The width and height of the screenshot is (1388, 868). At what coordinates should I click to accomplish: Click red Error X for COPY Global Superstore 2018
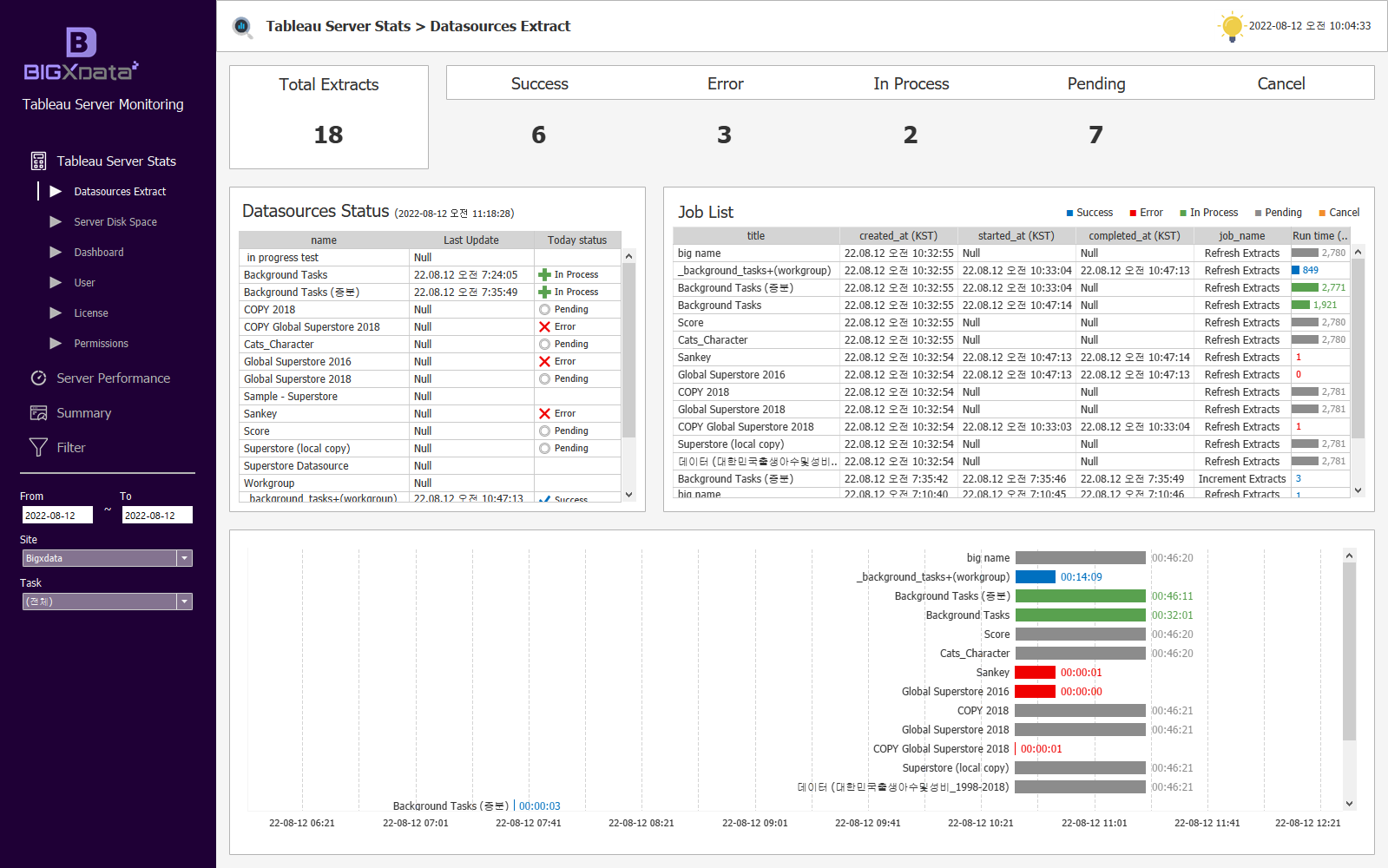click(544, 326)
